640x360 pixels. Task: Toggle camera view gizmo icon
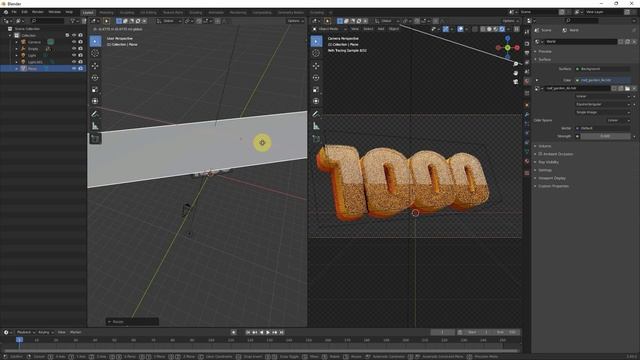(x=516, y=82)
